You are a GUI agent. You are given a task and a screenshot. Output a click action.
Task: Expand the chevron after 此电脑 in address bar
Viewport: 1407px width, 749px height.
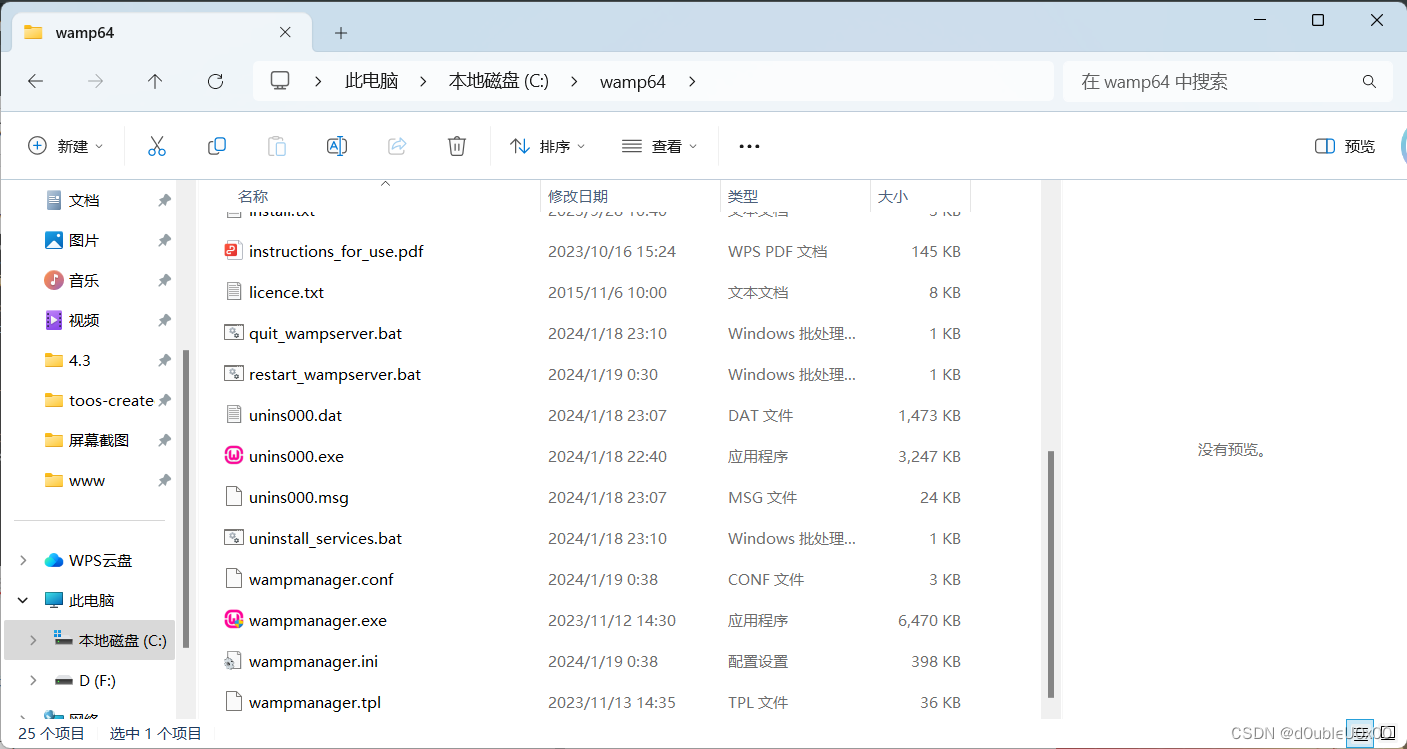pyautogui.click(x=423, y=81)
